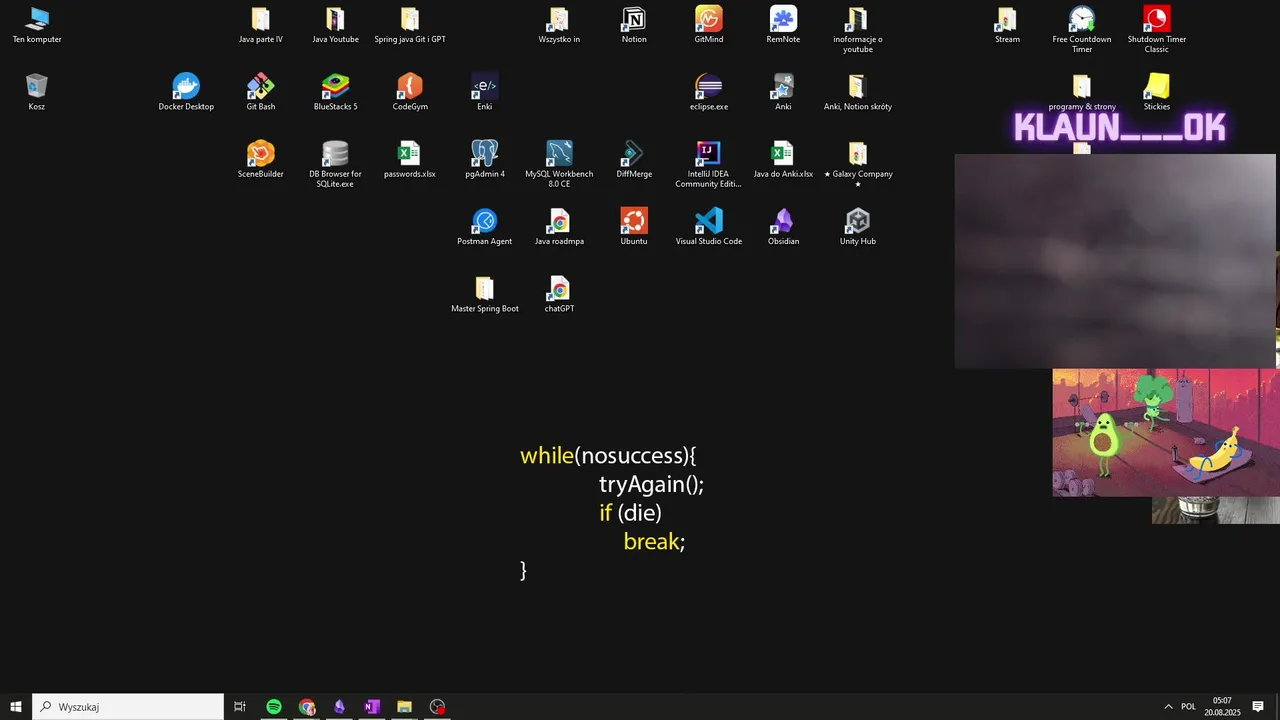This screenshot has width=1280, height=720.
Task: Open inoformacje o youtube folder
Action: pyautogui.click(x=858, y=30)
